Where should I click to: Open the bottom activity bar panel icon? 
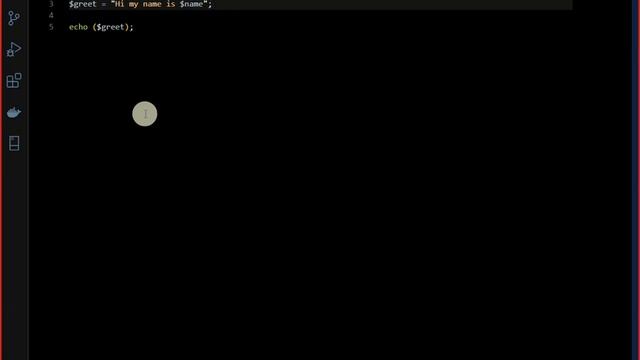point(14,143)
